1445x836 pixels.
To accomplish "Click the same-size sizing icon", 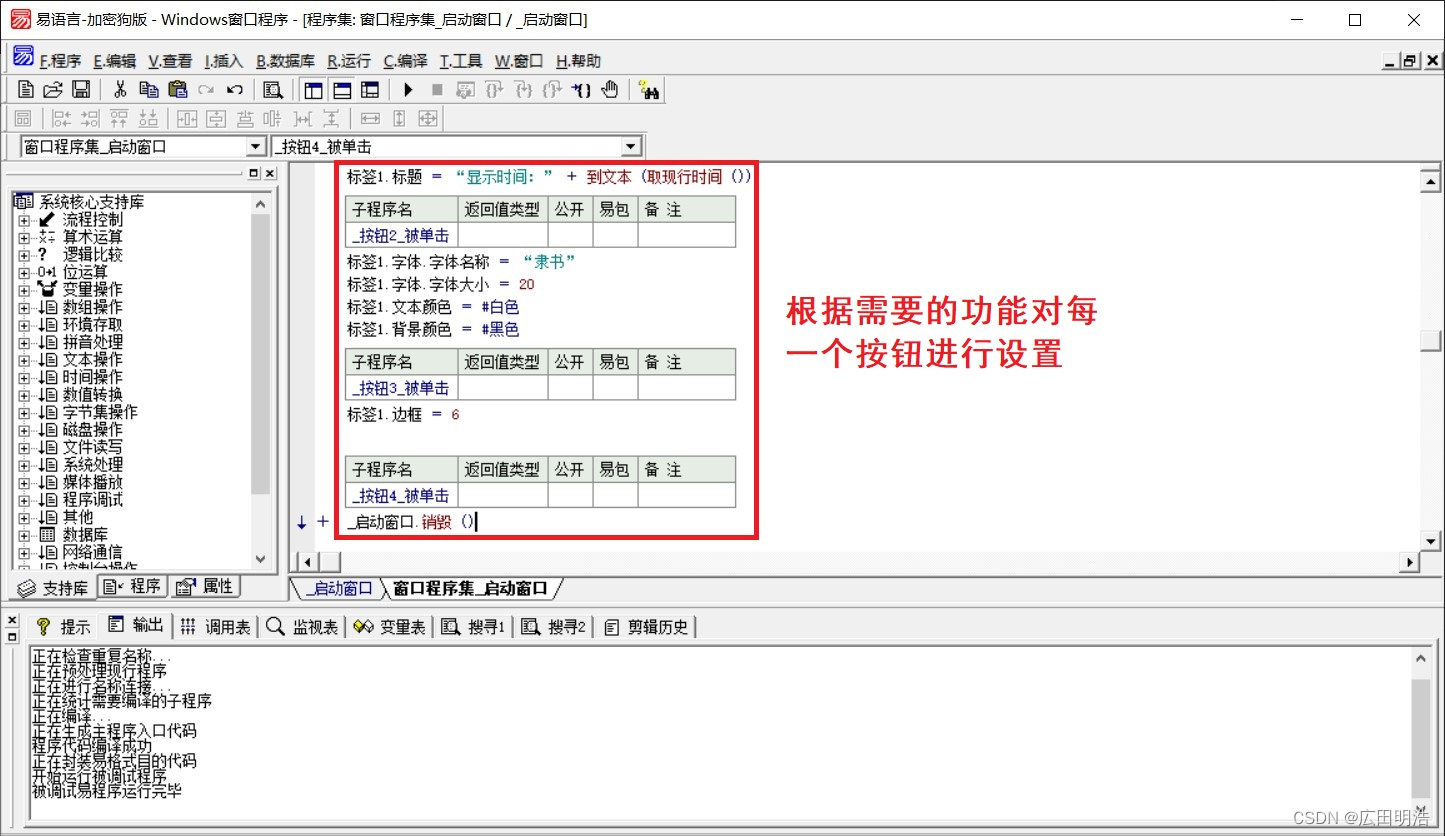I will coord(428,119).
